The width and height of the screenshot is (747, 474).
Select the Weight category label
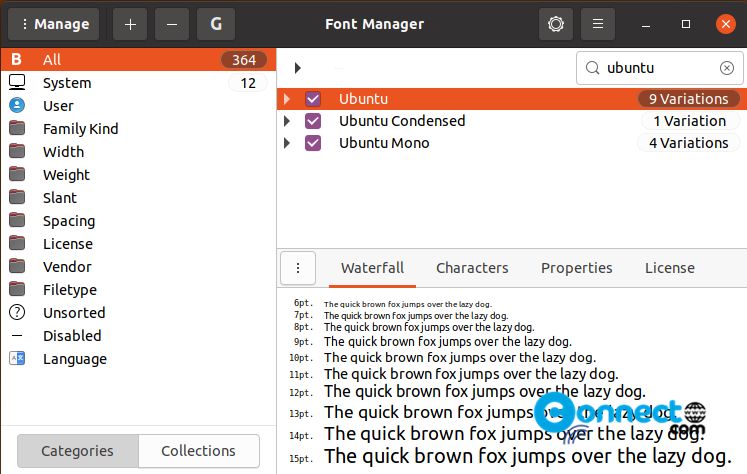pos(66,175)
